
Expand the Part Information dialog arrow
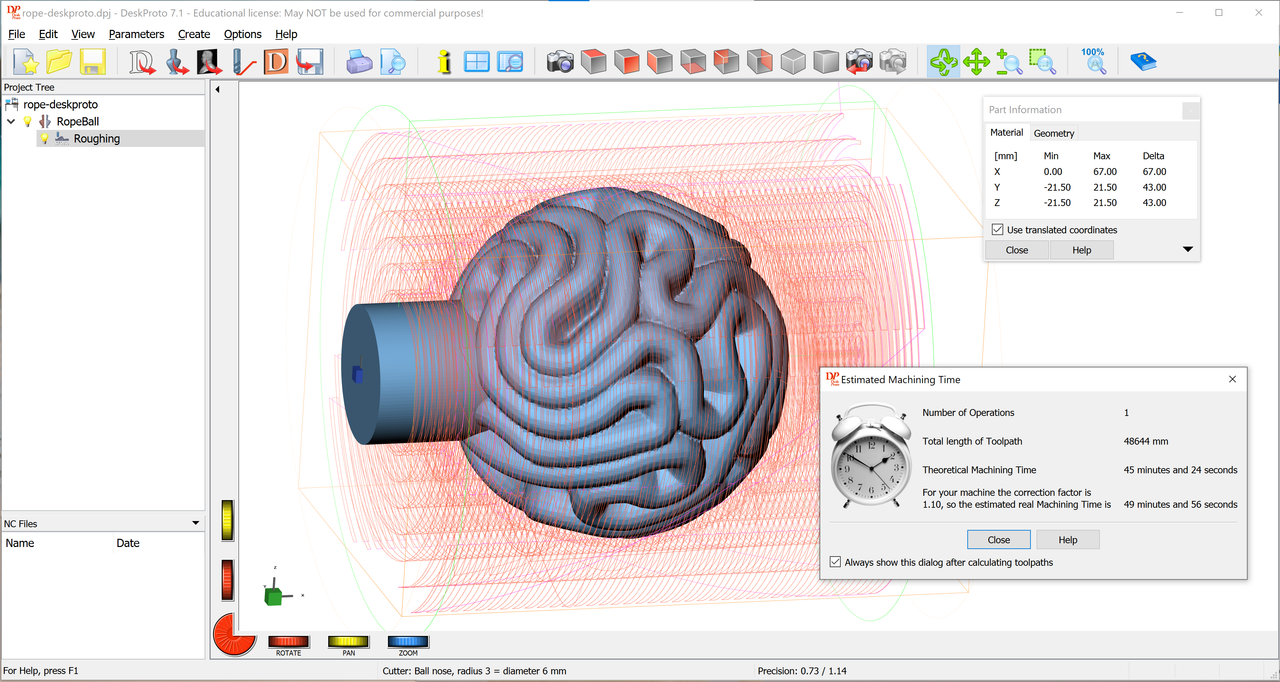tap(1188, 249)
